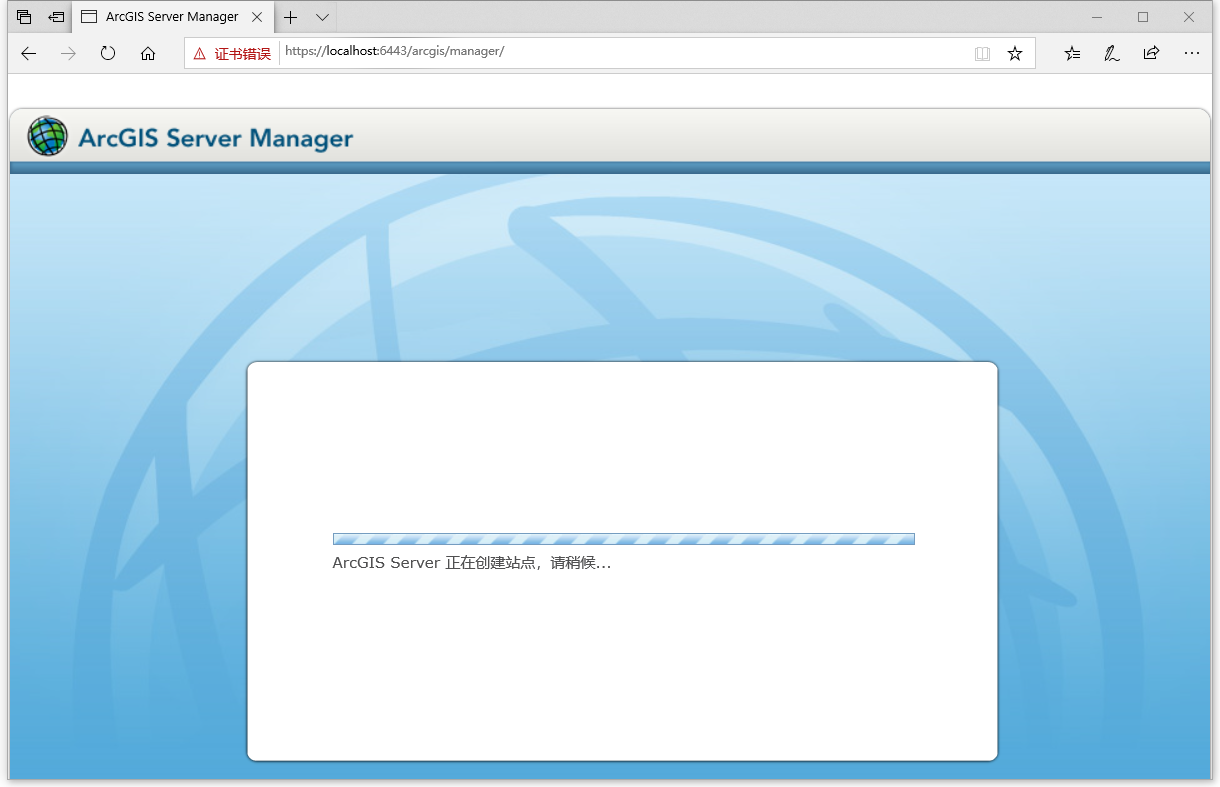Click the 正在创建站点 status message

472,563
